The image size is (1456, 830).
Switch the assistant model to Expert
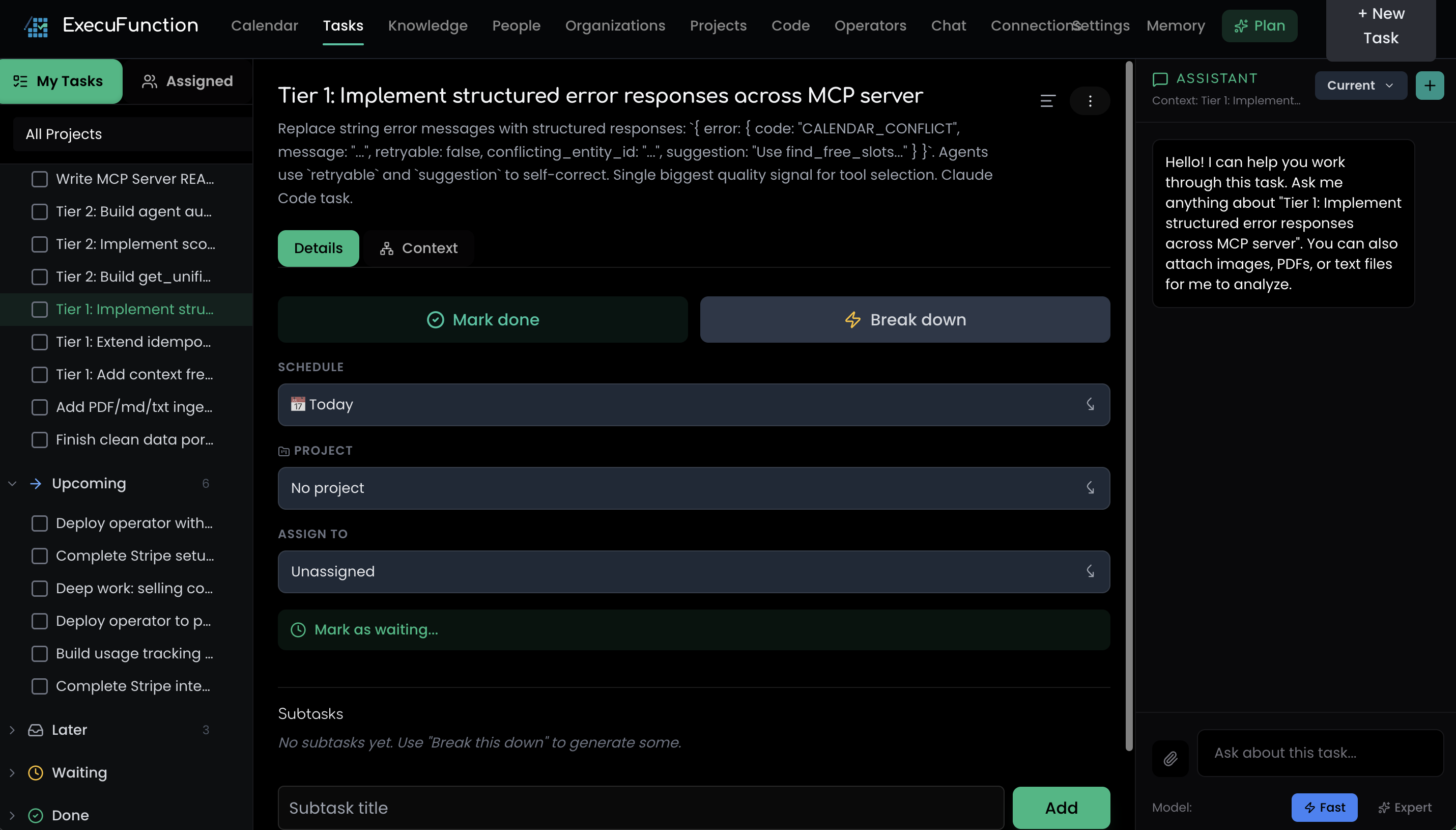coord(1404,807)
